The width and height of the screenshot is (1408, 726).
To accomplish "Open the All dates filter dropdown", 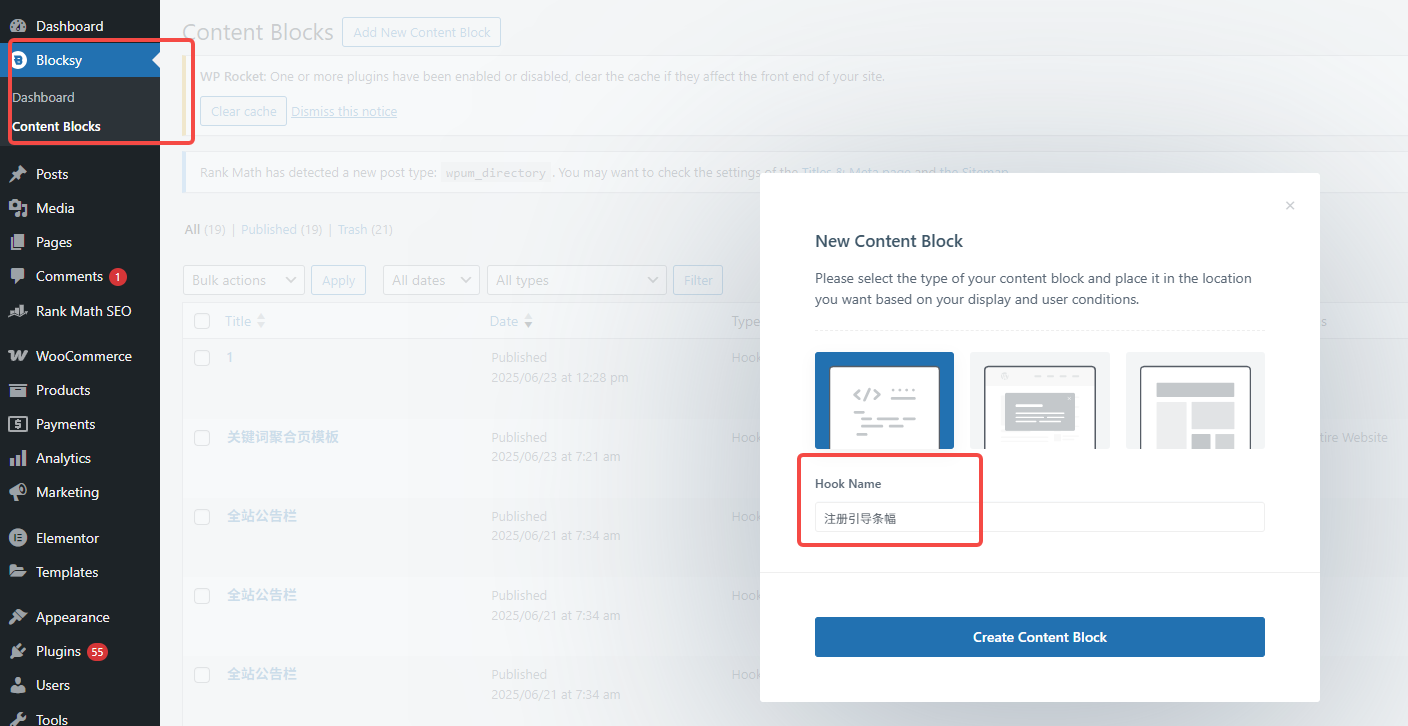I will (432, 280).
